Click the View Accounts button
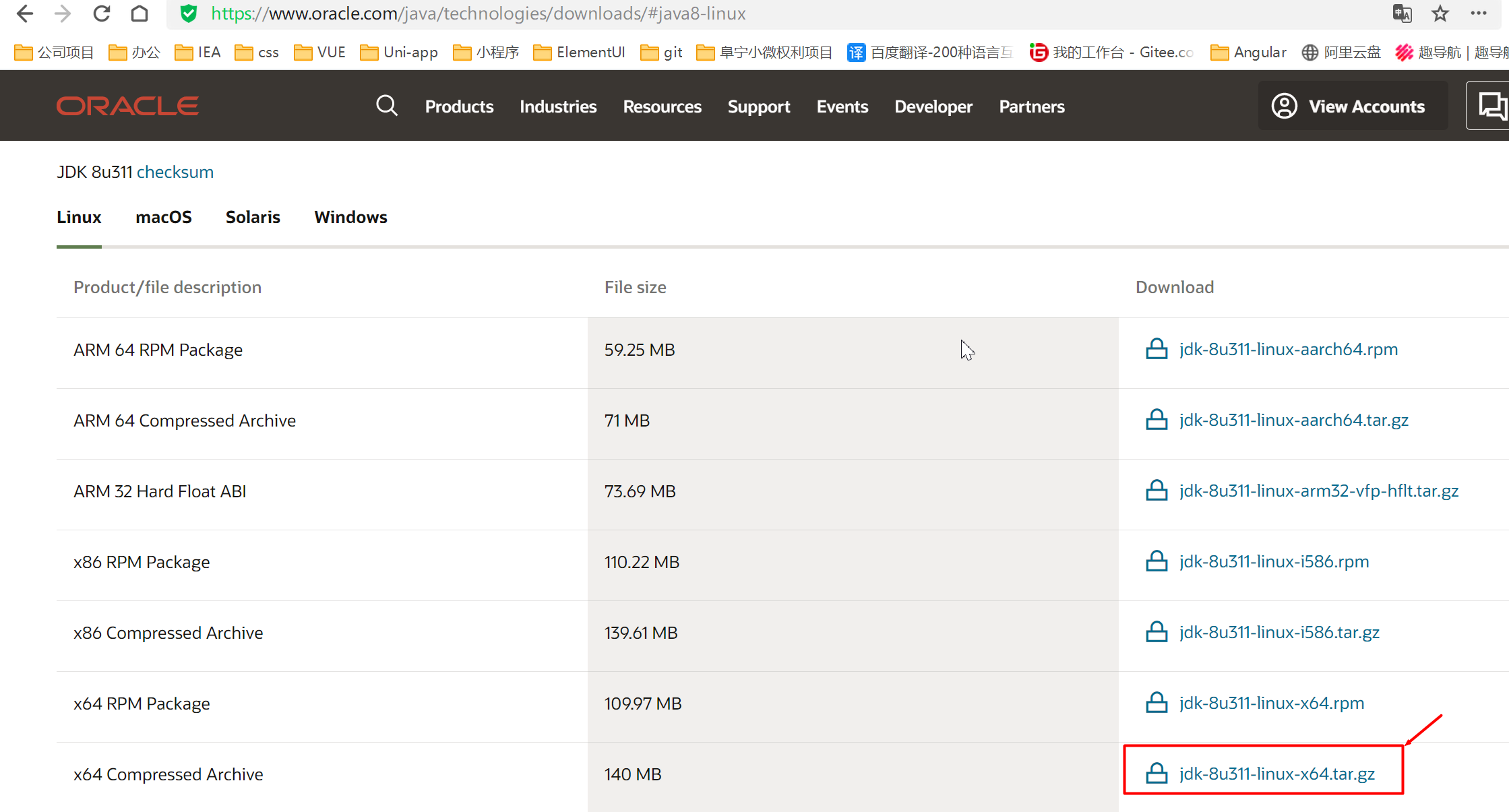1509x812 pixels. click(1353, 106)
